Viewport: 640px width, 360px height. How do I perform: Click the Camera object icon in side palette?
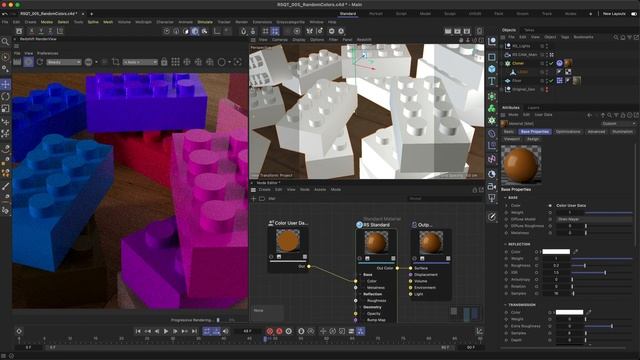[492, 187]
